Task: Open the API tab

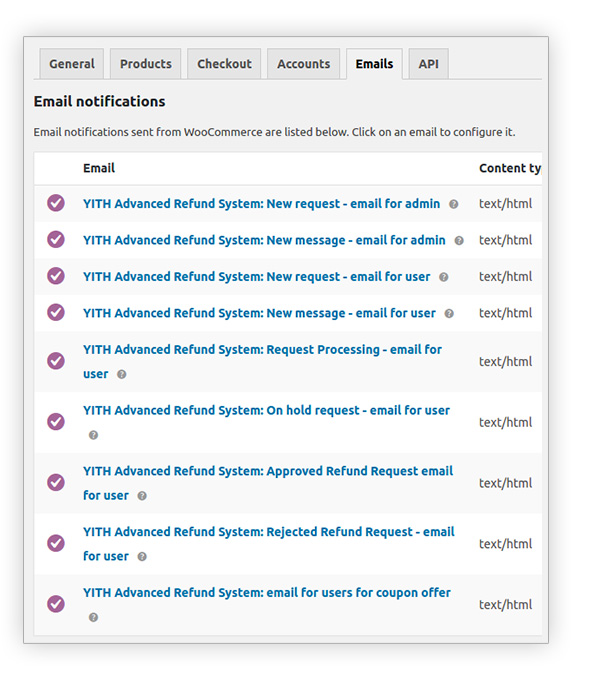Action: coord(428,64)
